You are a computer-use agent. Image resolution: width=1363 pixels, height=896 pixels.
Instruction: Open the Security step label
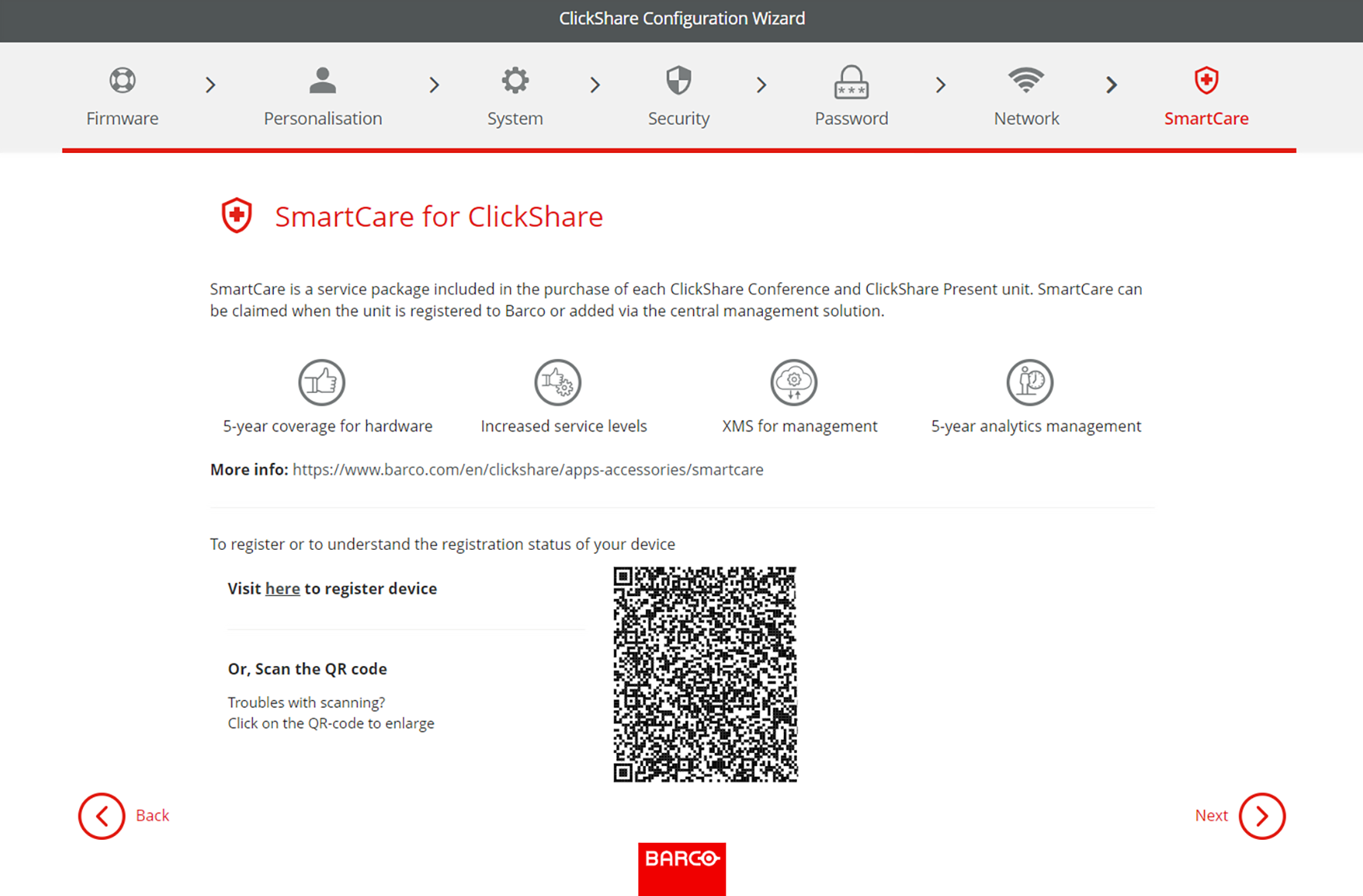pos(678,118)
